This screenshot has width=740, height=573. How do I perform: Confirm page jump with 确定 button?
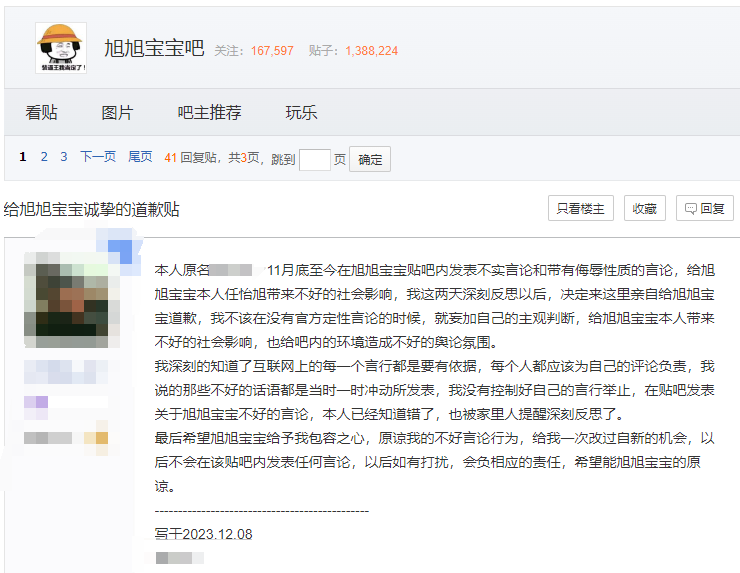tap(370, 160)
